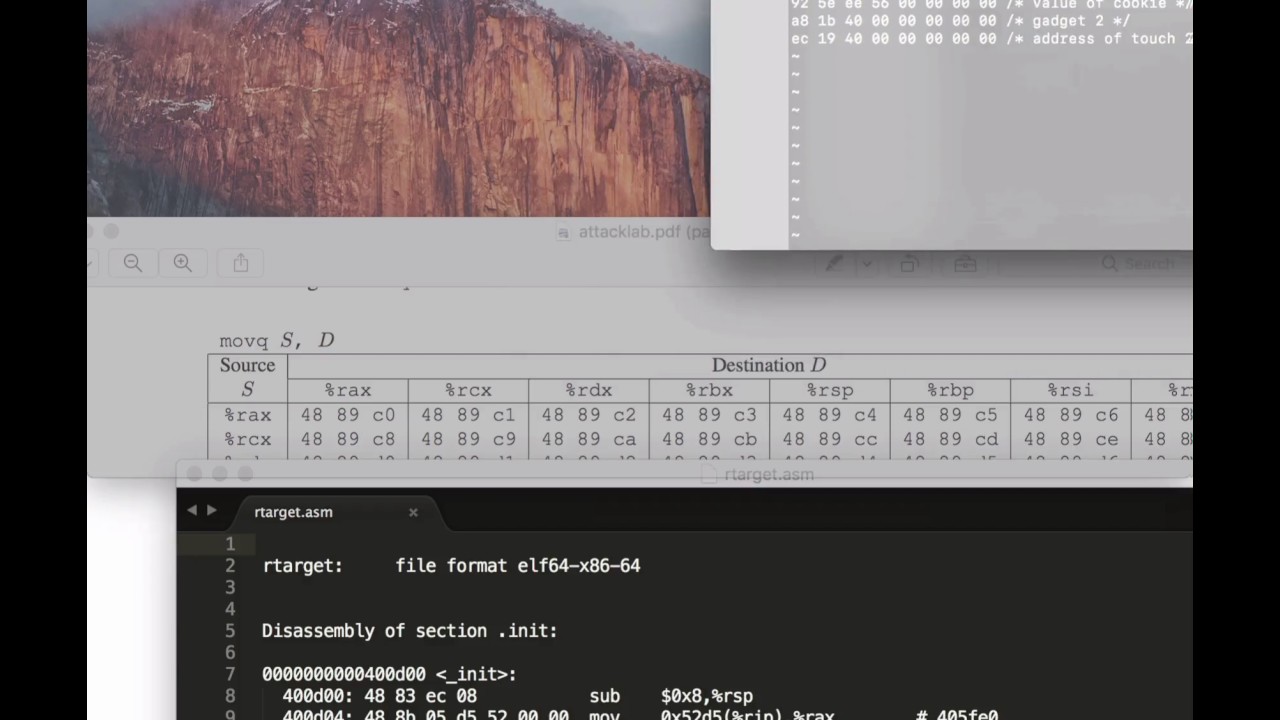Image resolution: width=1280 pixels, height=720 pixels.
Task: Place cursor on the Disassembly of section .init line
Action: pyautogui.click(x=409, y=631)
